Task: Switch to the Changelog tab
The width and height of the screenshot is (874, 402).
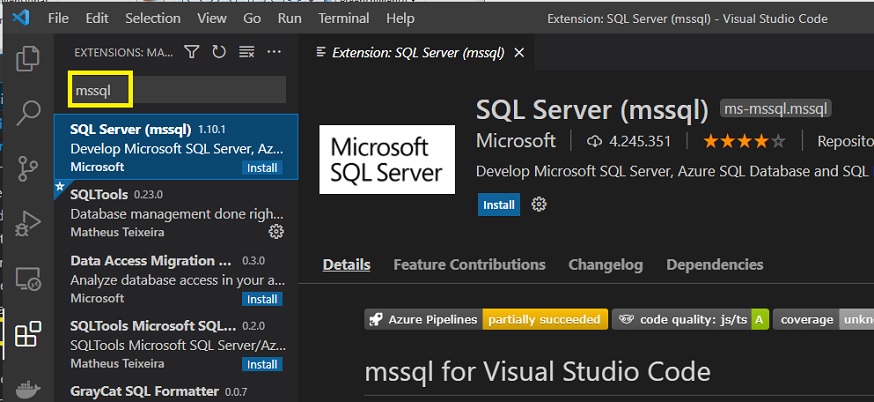Action: tap(605, 264)
